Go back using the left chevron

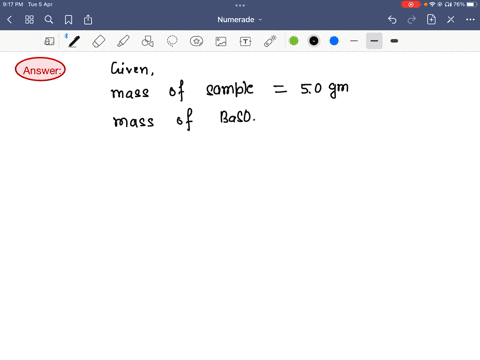9,20
